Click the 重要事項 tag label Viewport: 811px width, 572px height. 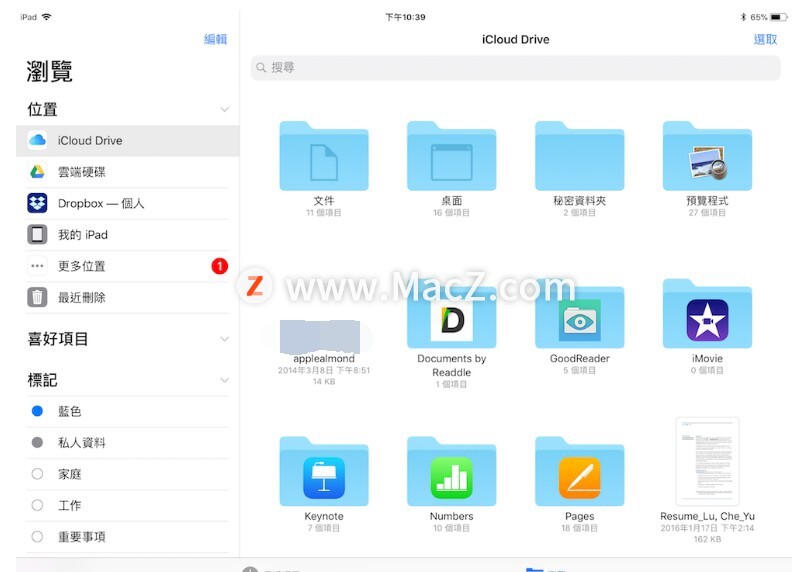point(81,537)
